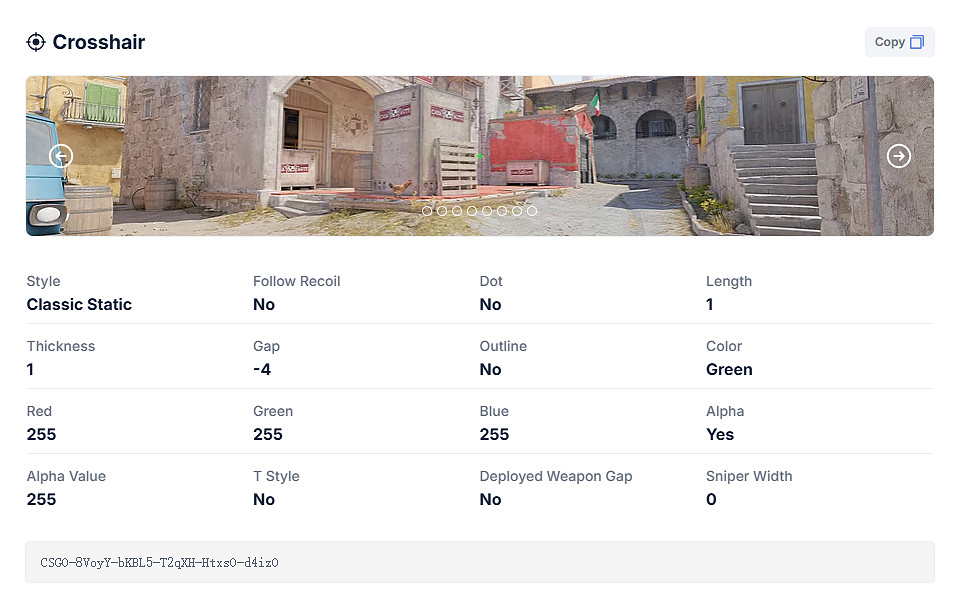
Task: Go to the previous preview image
Action: tap(61, 156)
